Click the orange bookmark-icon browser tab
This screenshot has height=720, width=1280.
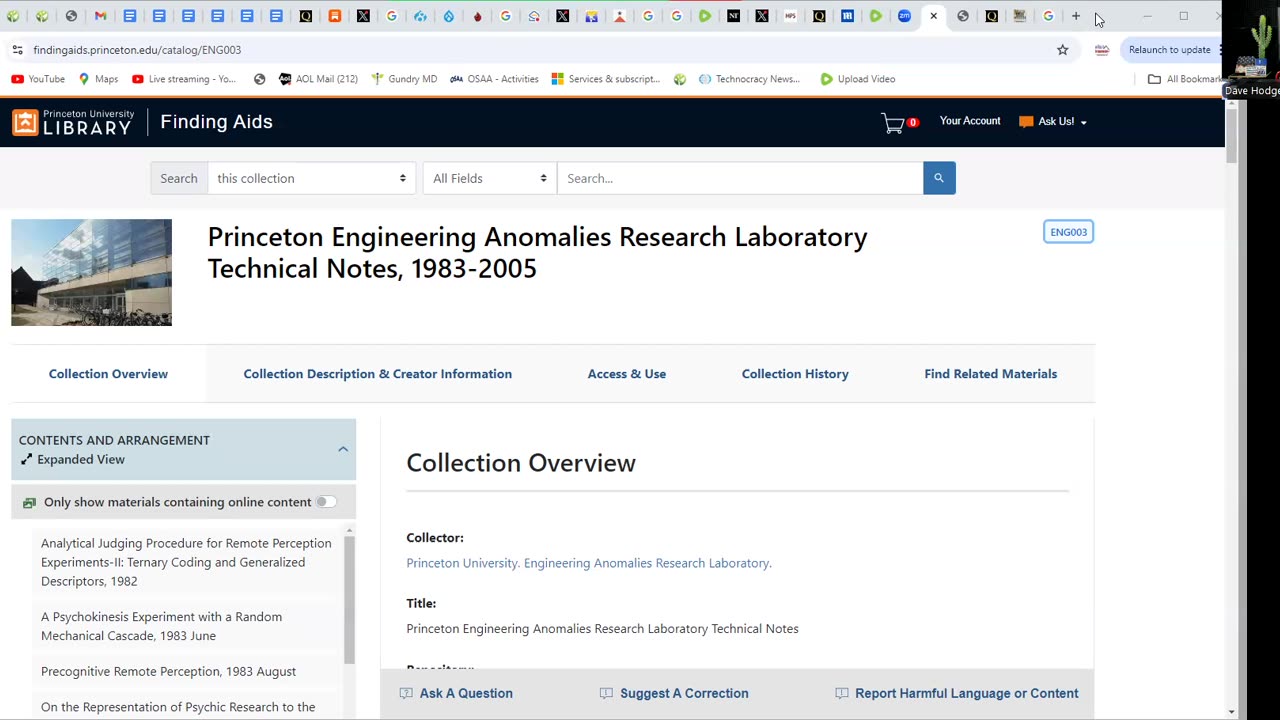click(334, 16)
